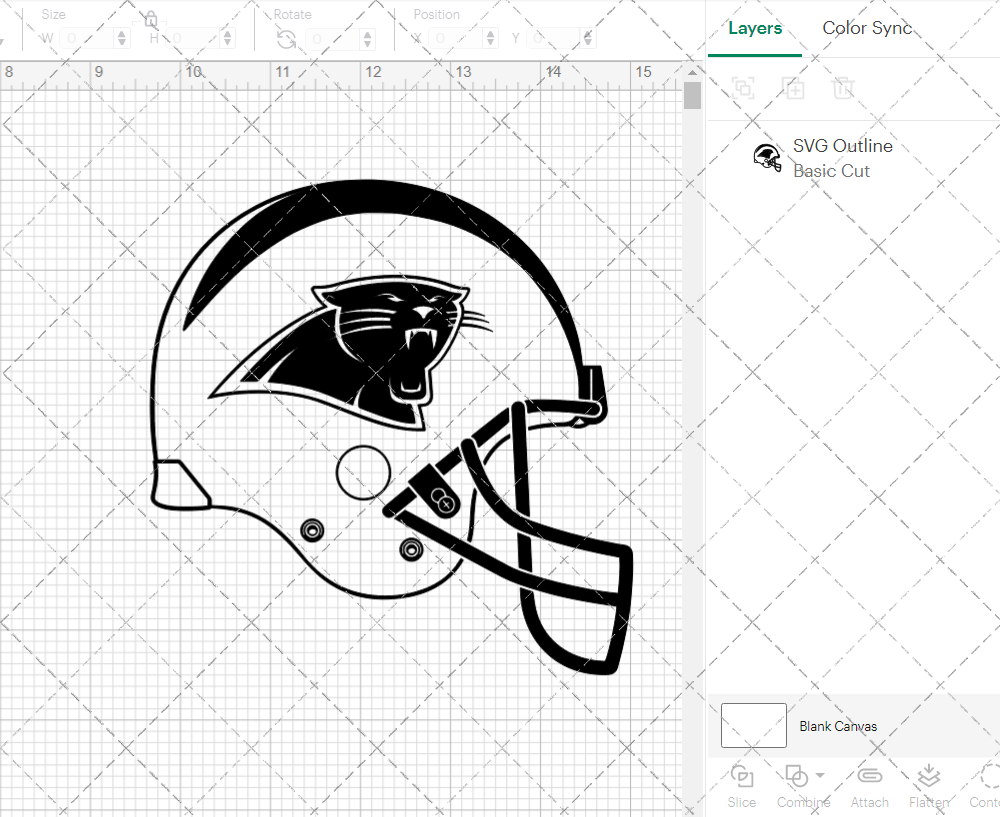This screenshot has width=1000, height=817.
Task: Click the Delete layer trash icon
Action: (842, 87)
